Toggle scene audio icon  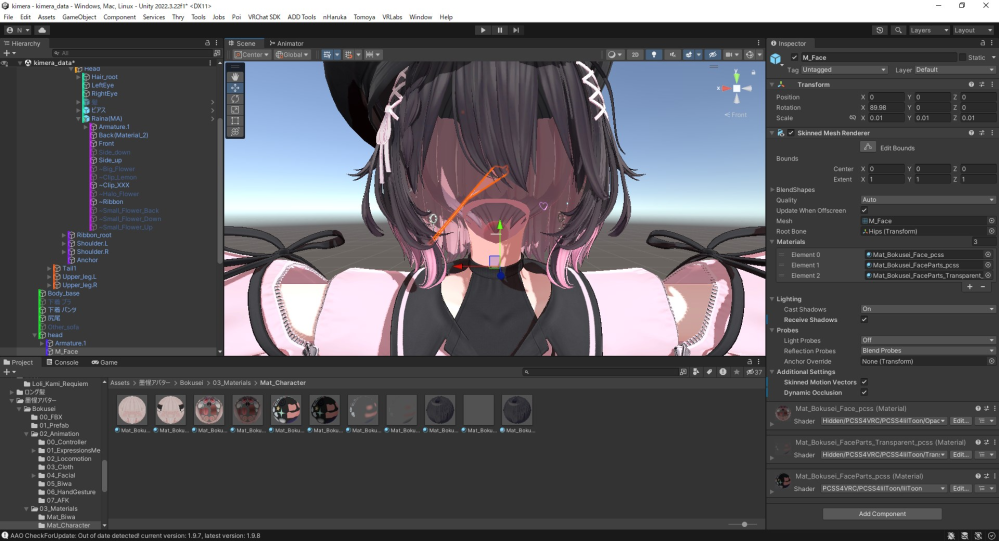(x=672, y=55)
